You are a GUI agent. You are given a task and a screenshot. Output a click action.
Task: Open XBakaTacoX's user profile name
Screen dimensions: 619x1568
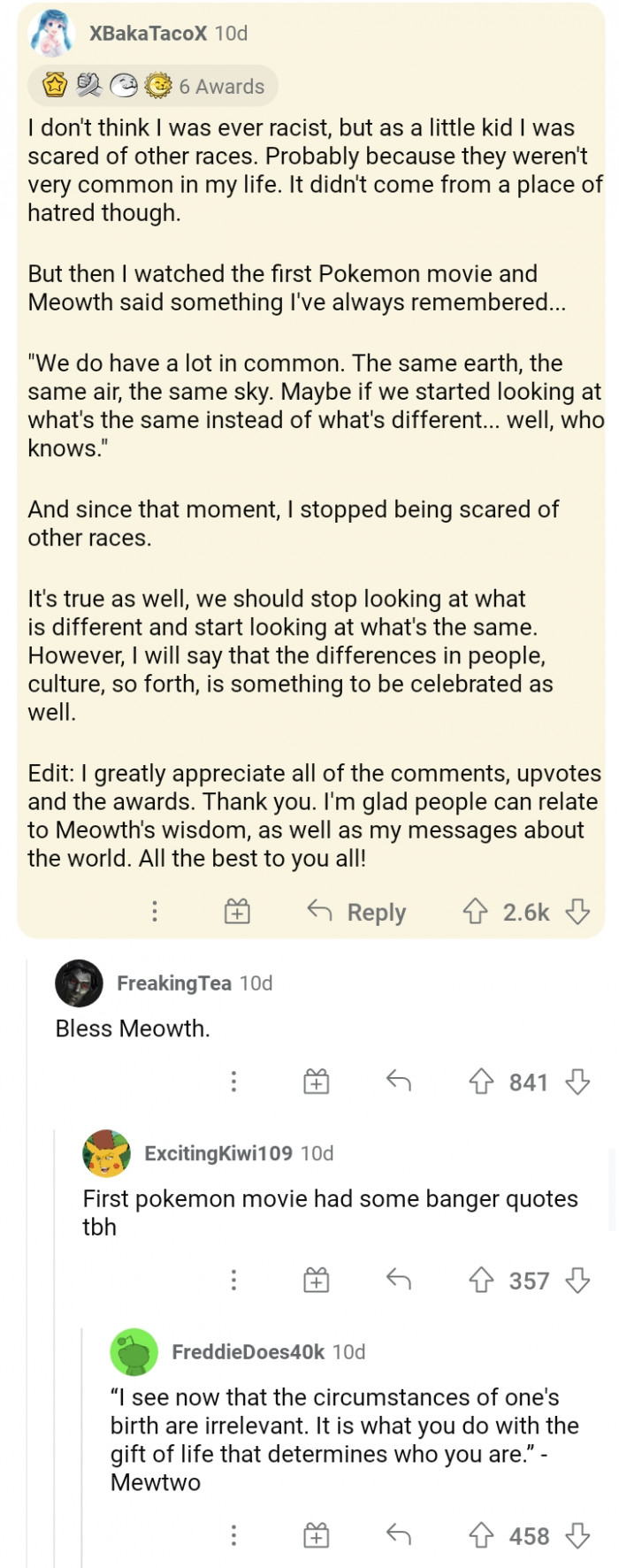point(148,34)
